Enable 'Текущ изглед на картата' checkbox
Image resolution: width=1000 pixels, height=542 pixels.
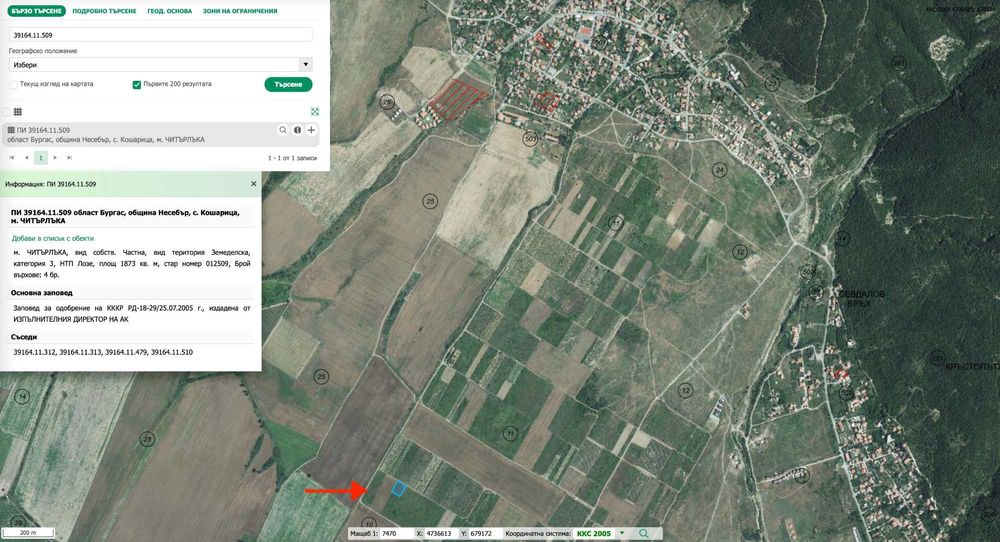(x=13, y=84)
